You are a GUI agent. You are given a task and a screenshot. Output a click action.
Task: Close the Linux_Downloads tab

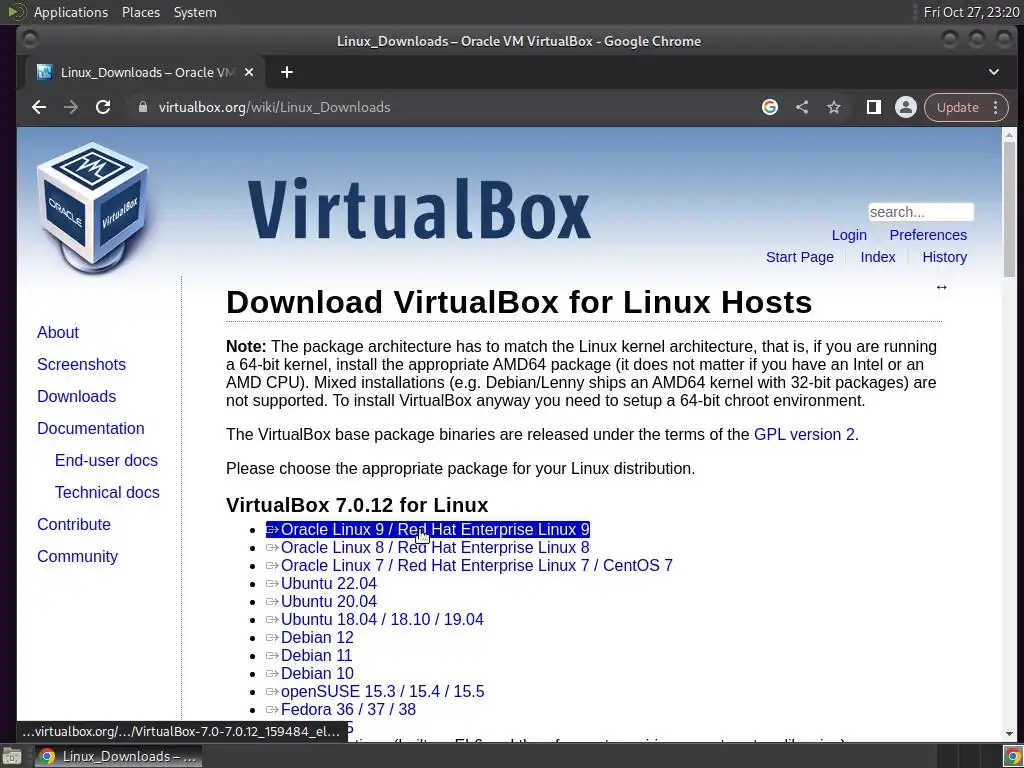(249, 72)
